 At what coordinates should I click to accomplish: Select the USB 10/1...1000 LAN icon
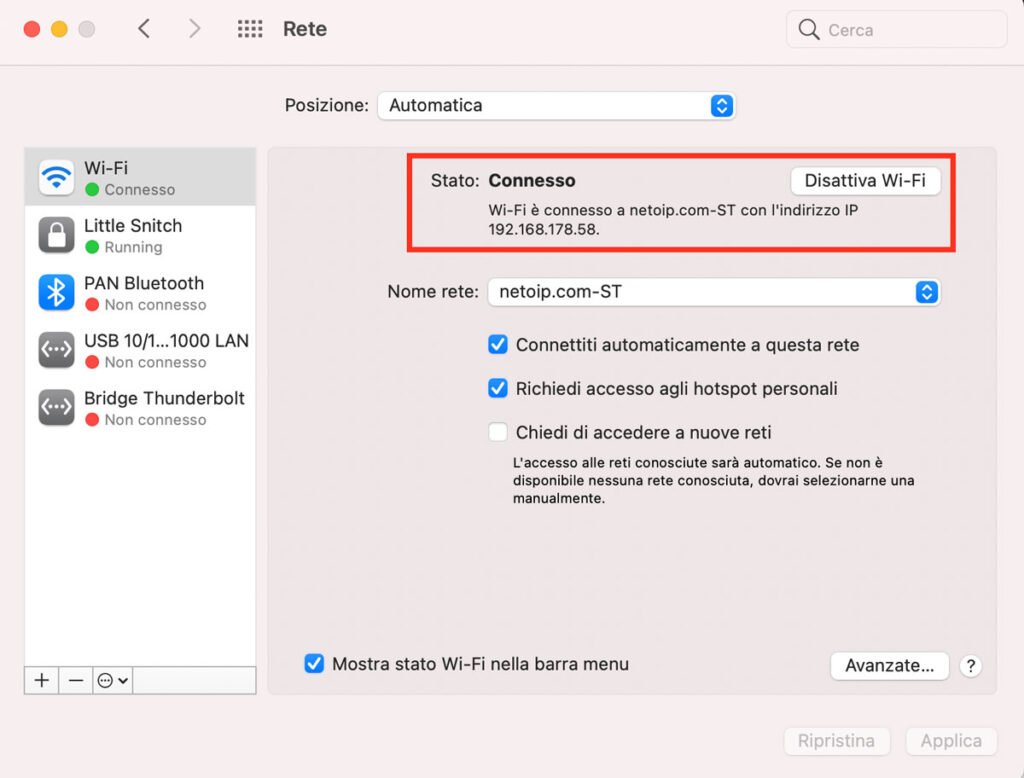pyautogui.click(x=57, y=350)
